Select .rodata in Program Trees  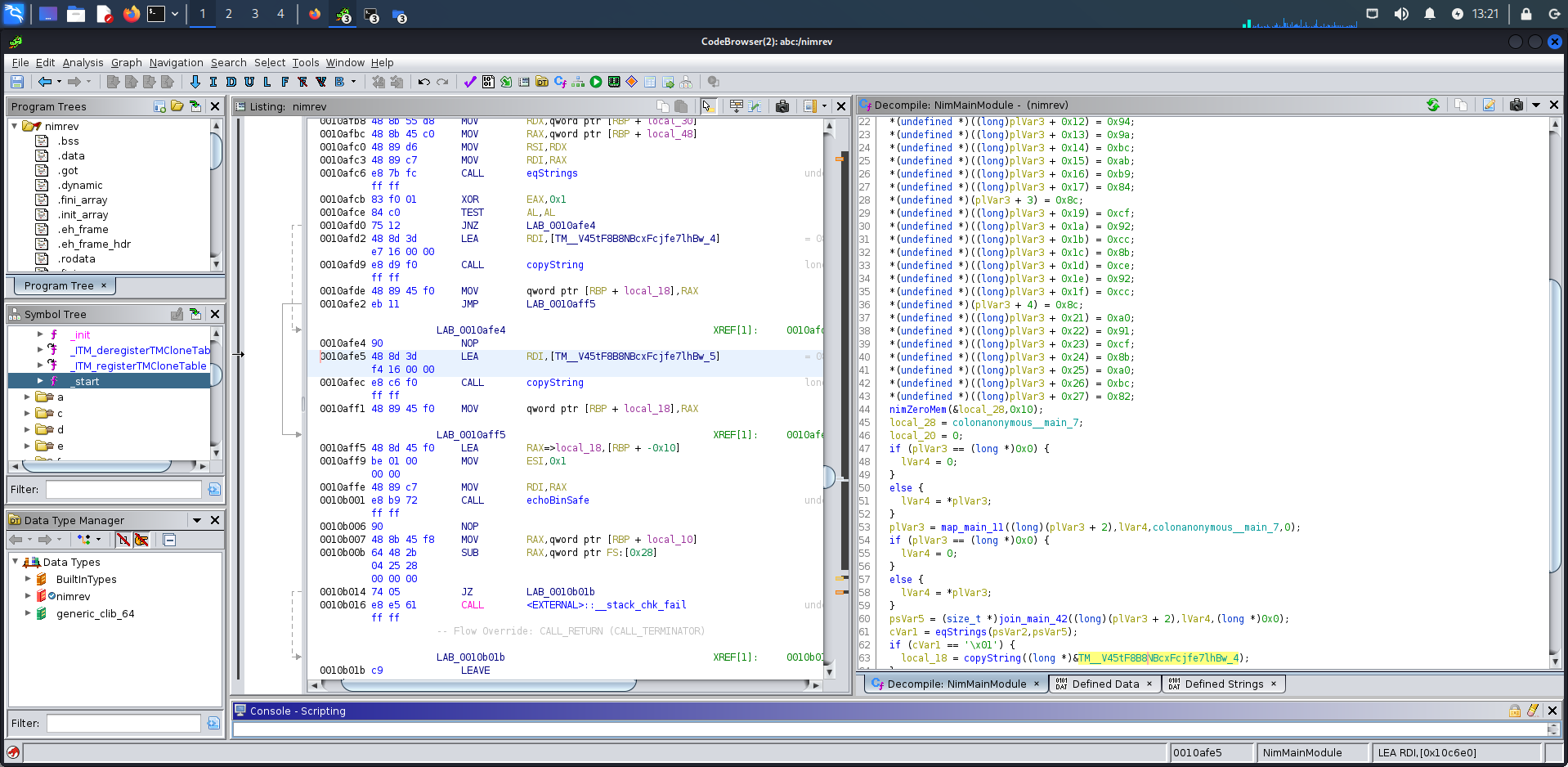pos(77,259)
